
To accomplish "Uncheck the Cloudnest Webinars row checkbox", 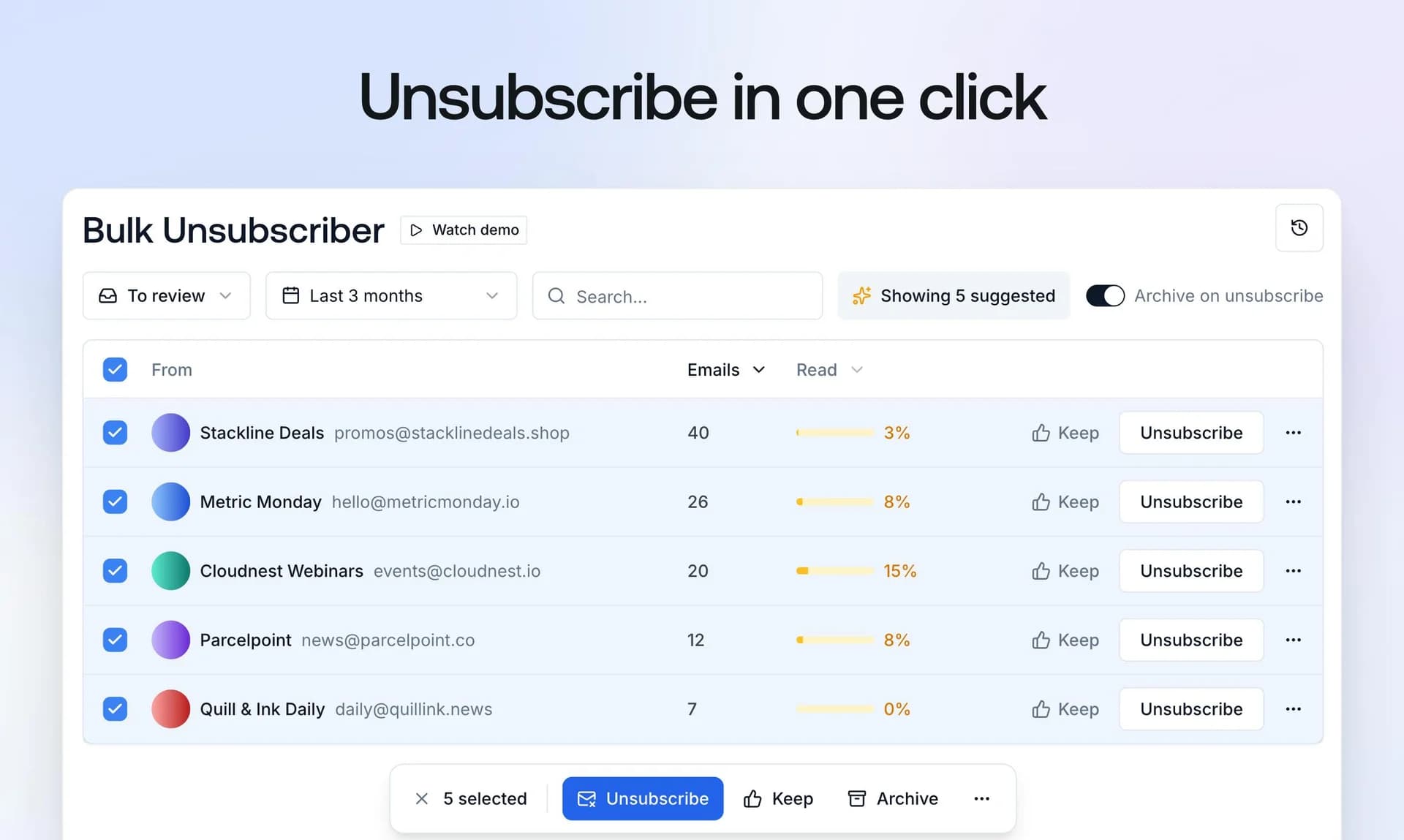I will click(115, 571).
